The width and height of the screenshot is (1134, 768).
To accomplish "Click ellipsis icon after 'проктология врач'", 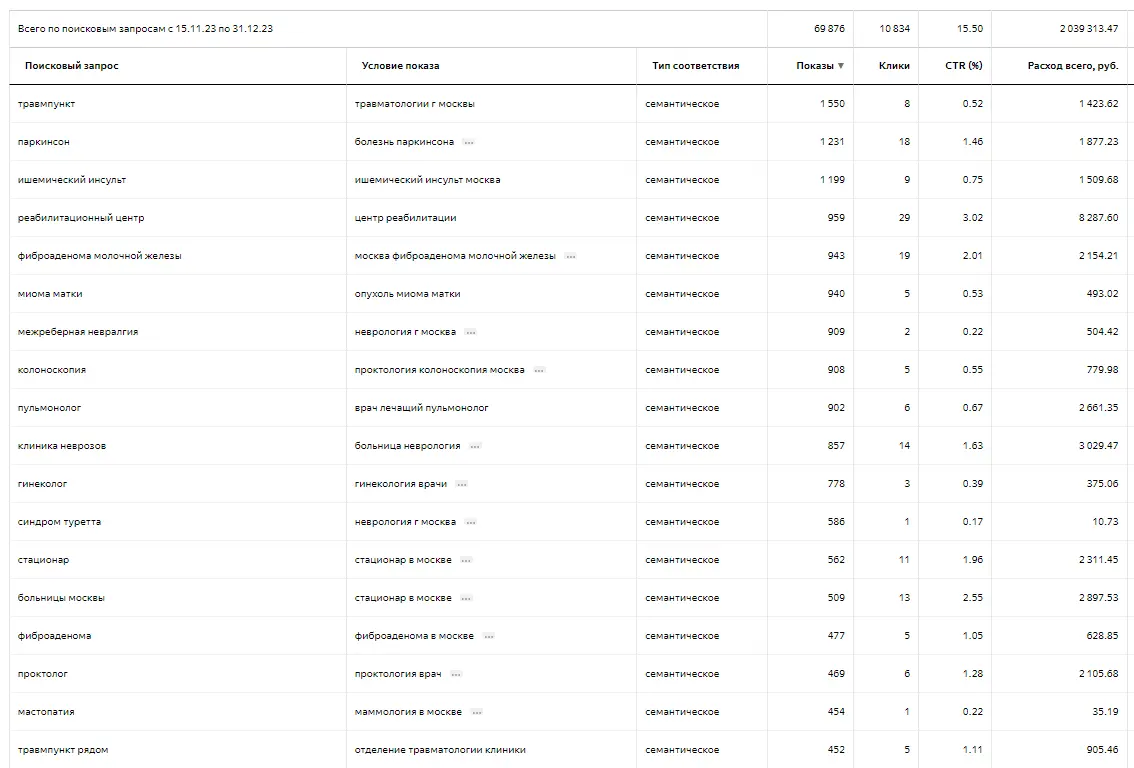I will (456, 674).
